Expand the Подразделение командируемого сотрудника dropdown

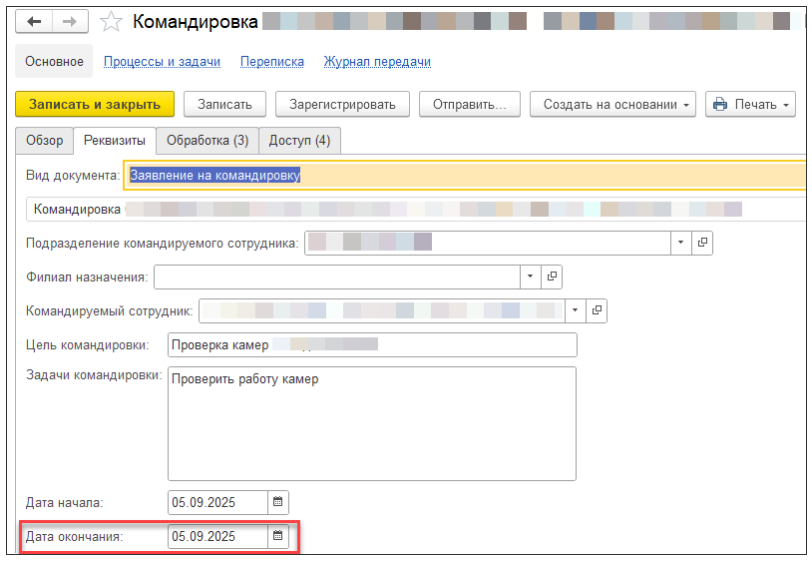tap(681, 242)
